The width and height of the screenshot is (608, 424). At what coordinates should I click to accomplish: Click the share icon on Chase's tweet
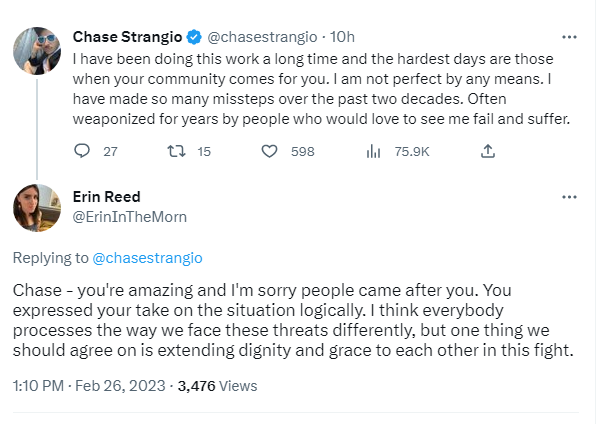488,151
